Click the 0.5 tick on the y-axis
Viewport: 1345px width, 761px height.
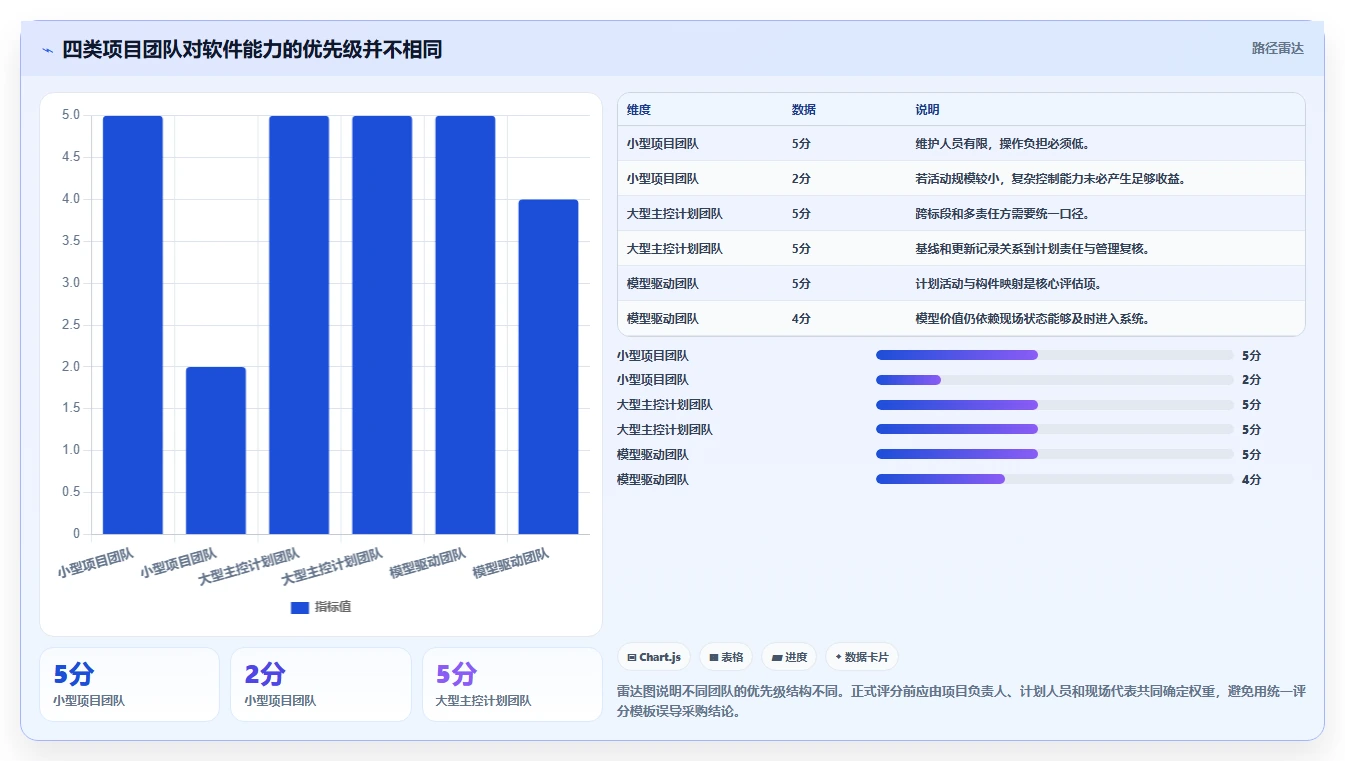click(70, 492)
